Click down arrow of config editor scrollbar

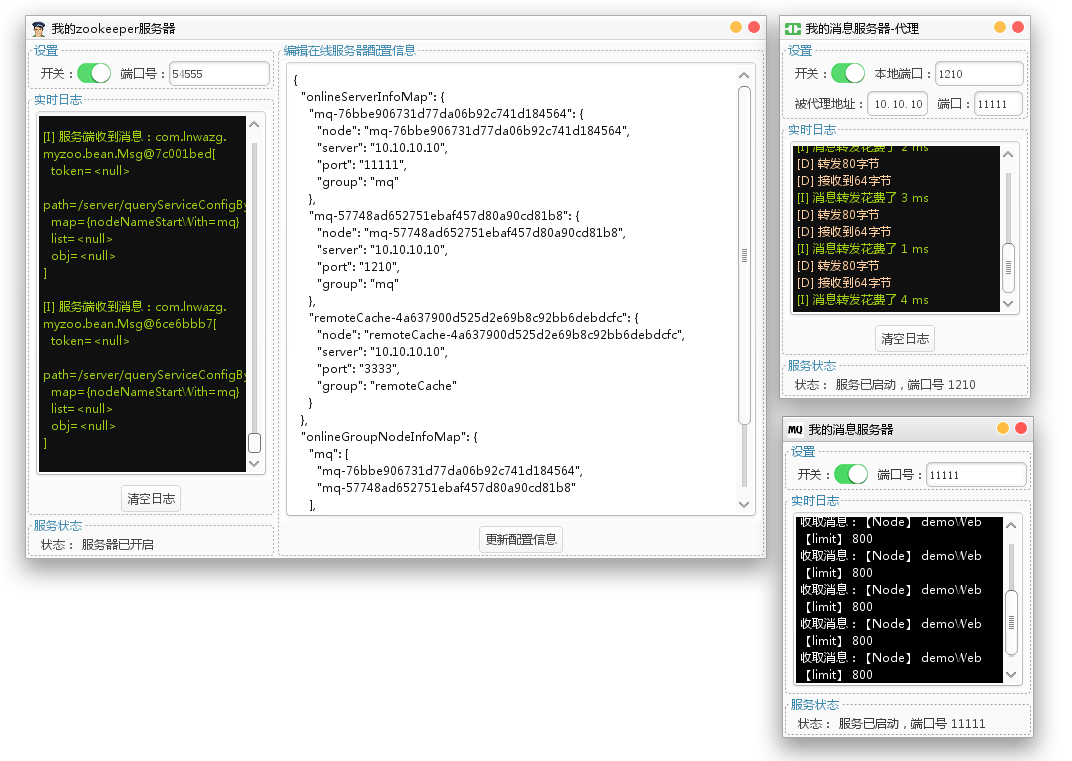click(x=744, y=505)
